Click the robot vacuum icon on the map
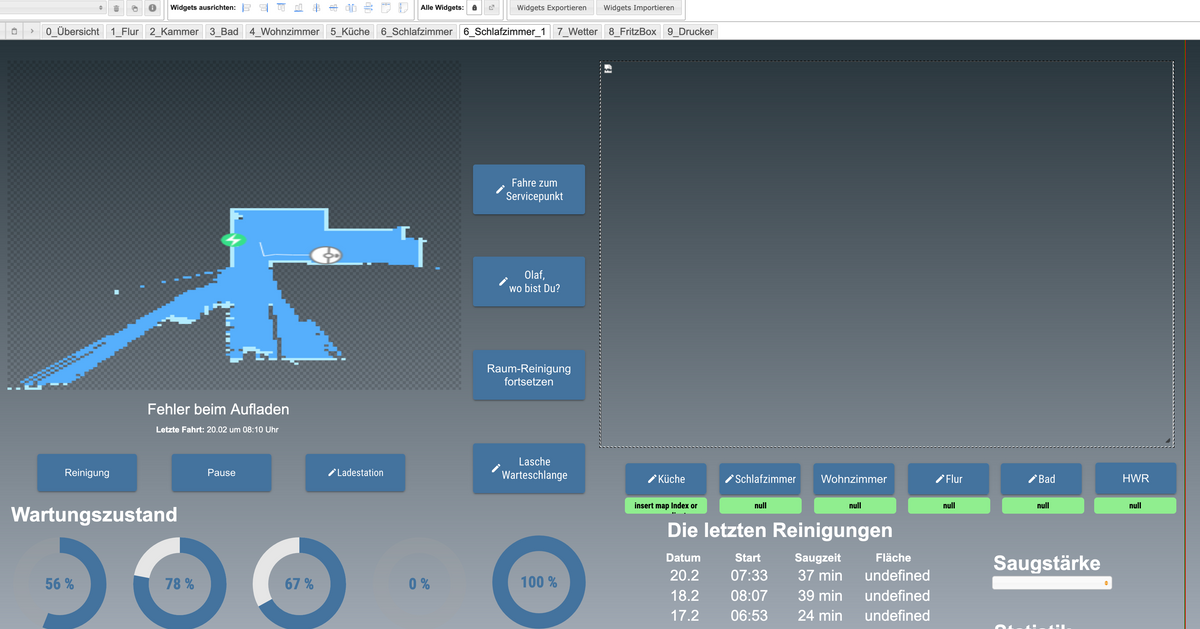 point(326,255)
